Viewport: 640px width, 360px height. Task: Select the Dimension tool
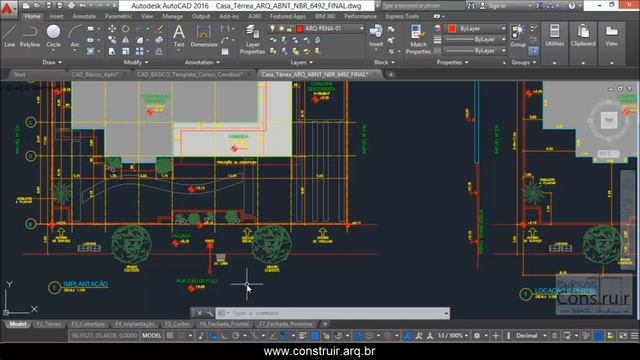(x=203, y=36)
